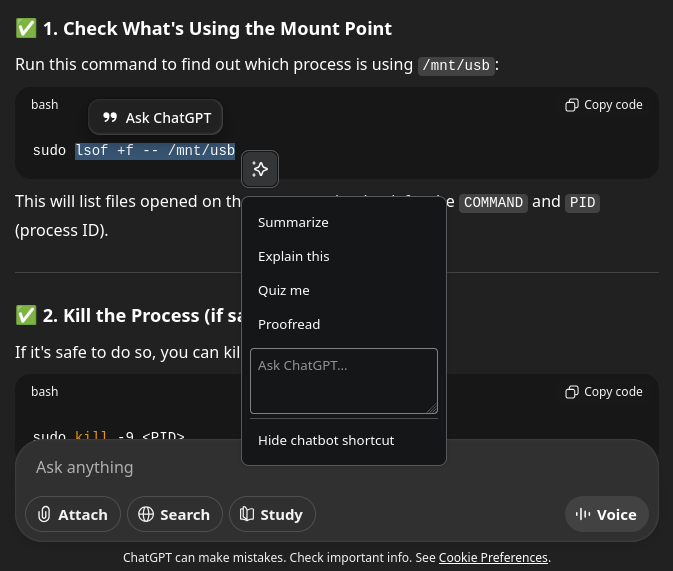This screenshot has height=571, width=673.
Task: Click the Ask ChatGPT quote popup
Action: pos(157,118)
